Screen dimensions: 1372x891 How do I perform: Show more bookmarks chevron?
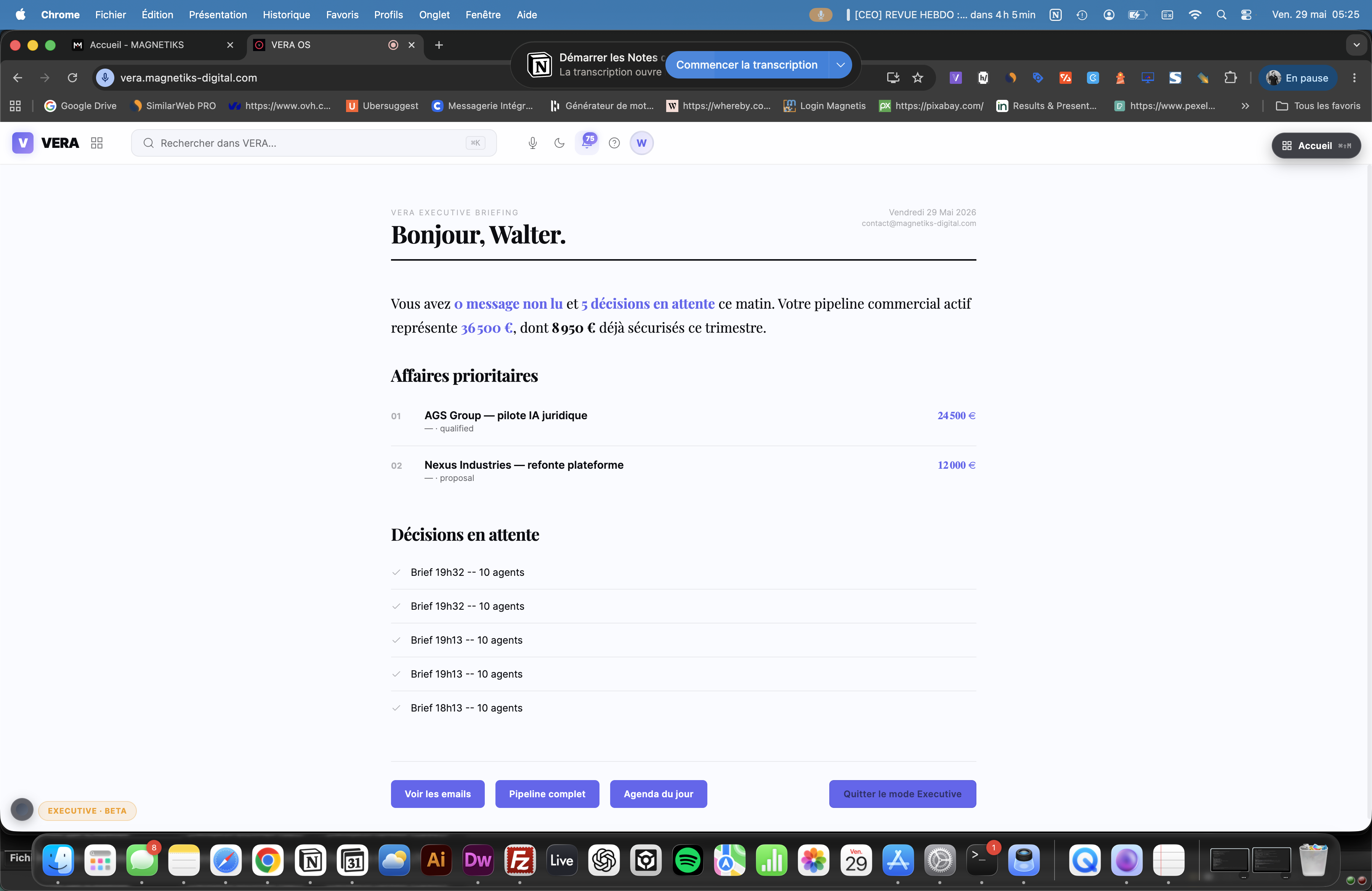[x=1245, y=106]
